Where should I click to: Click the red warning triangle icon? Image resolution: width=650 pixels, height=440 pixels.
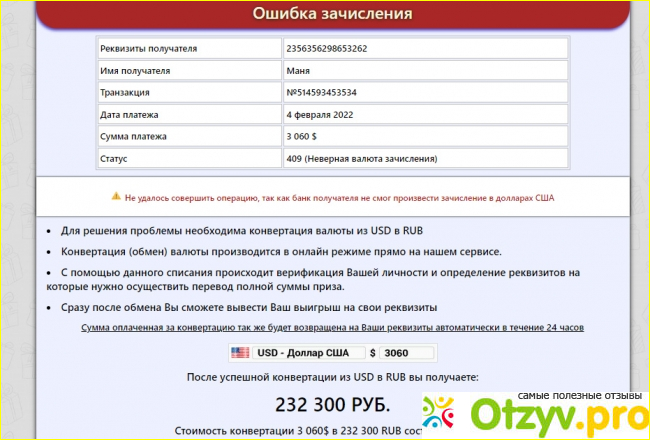coord(116,197)
